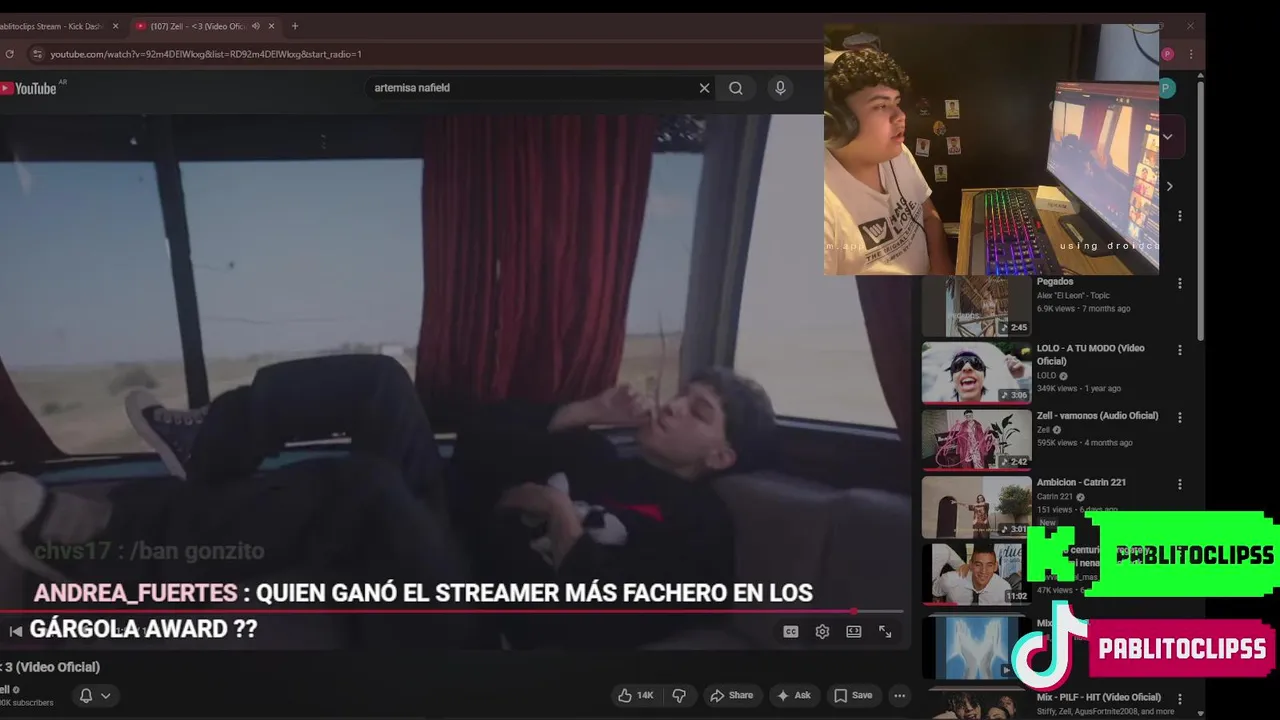Go to the previous video in the player
Viewport: 1280px width, 720px height.
pyautogui.click(x=15, y=631)
